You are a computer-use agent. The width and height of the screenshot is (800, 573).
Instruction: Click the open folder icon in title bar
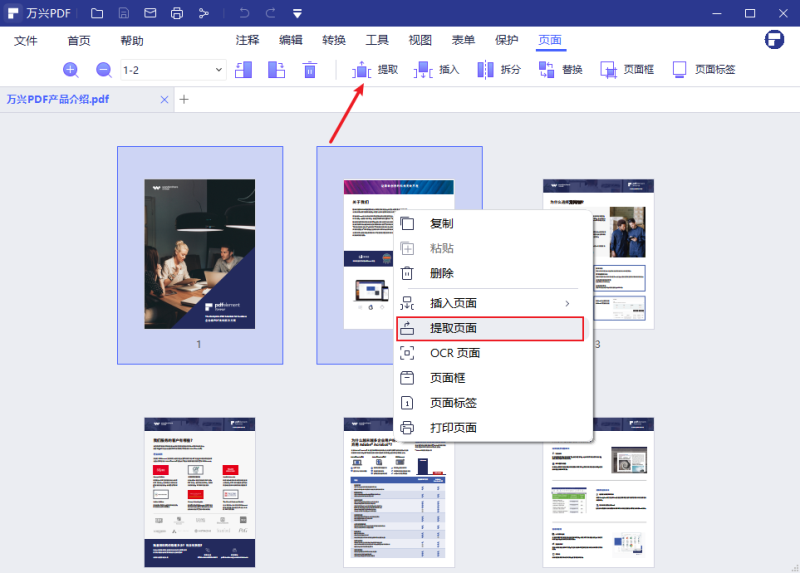96,13
